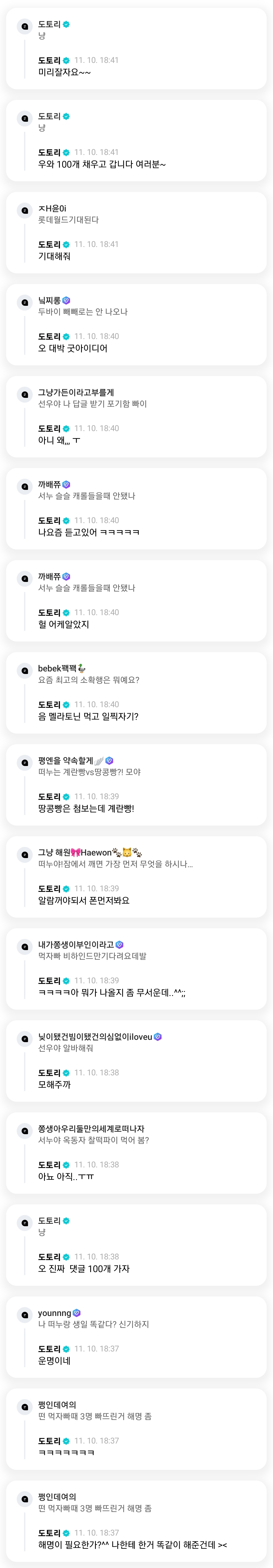
Task: Open 닞이됐건빔이됐건의심없이iloveu username
Action: pyautogui.click(x=95, y=1037)
